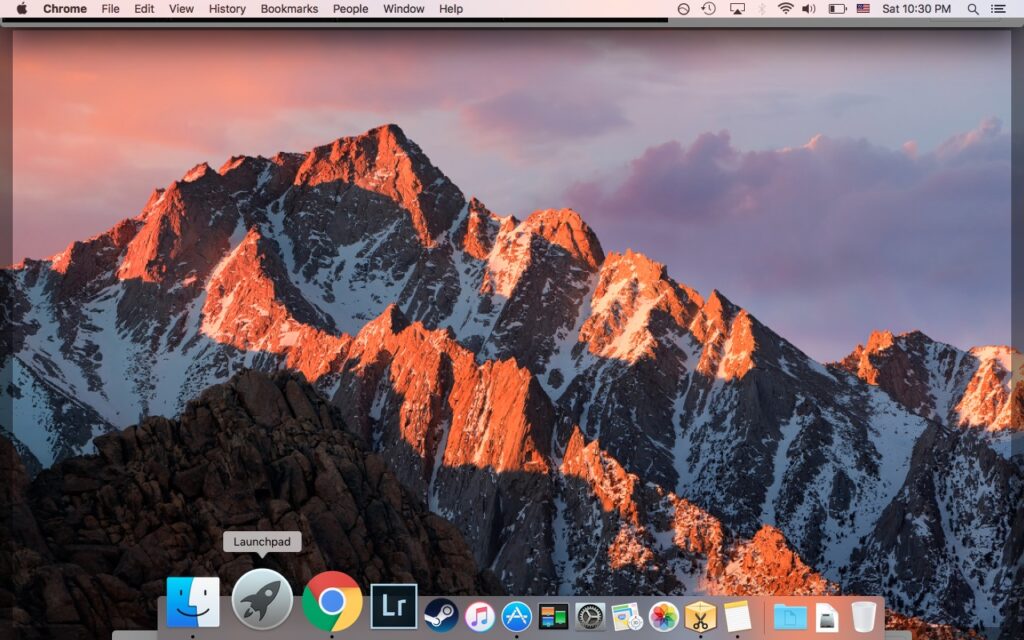Viewport: 1024px width, 640px height.
Task: Open the App Store dock icon
Action: tap(516, 616)
